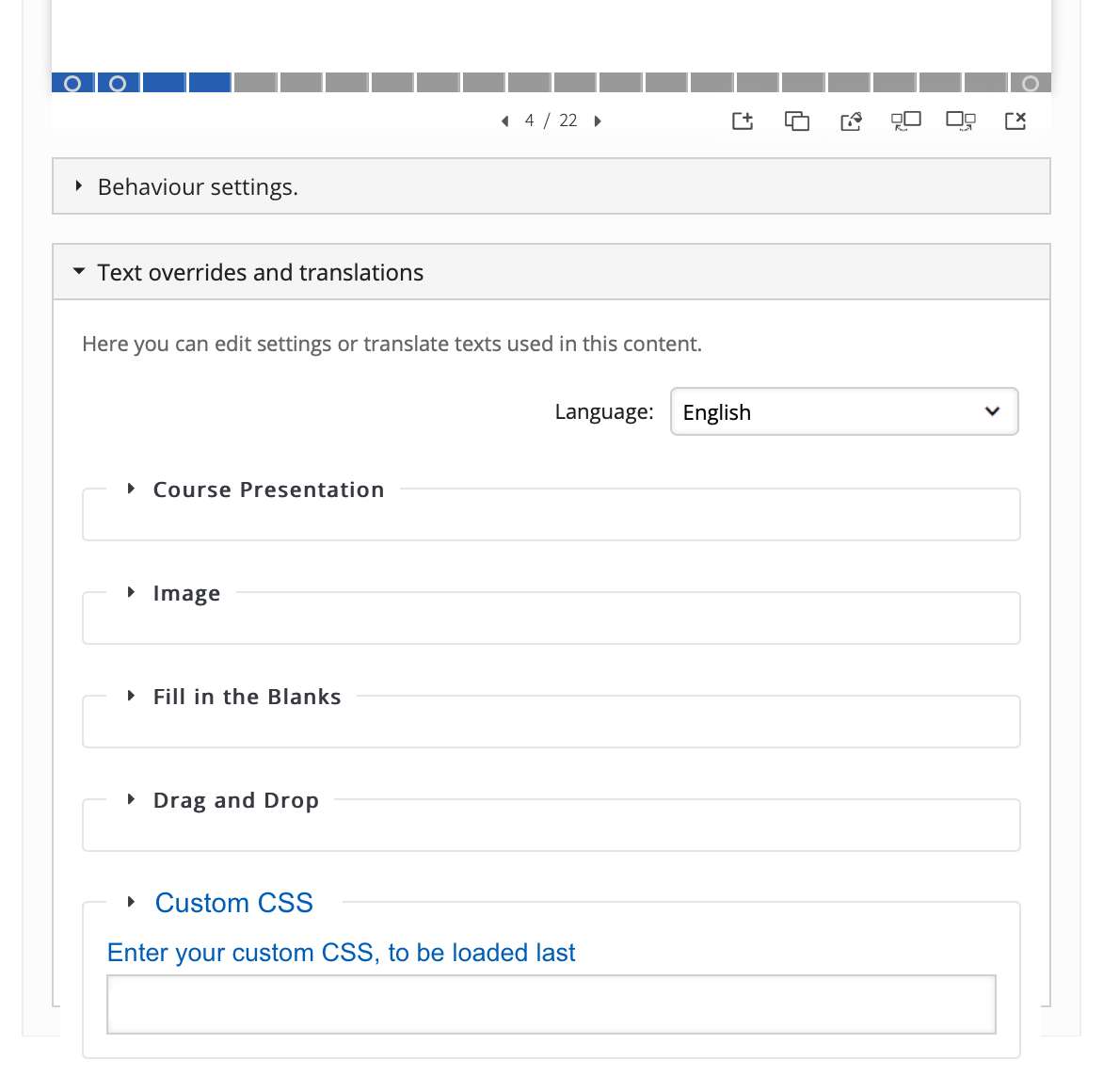The image size is (1103, 1092).
Task: Collapse Text overrides and translations section
Action: click(x=551, y=272)
